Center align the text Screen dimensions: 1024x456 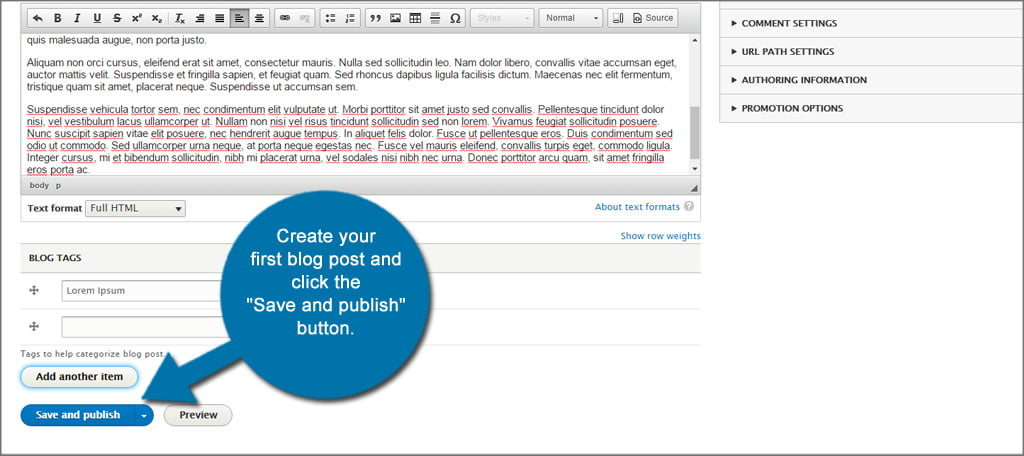[x=259, y=18]
